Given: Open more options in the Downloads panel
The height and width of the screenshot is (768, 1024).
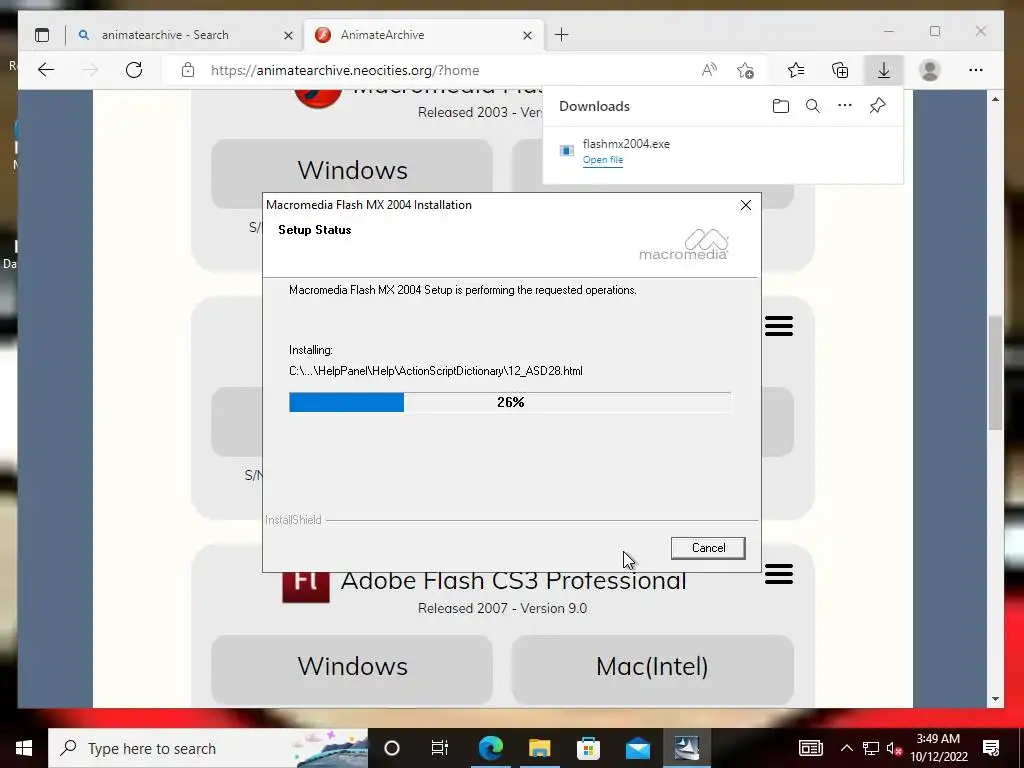Looking at the screenshot, I should click(844, 105).
